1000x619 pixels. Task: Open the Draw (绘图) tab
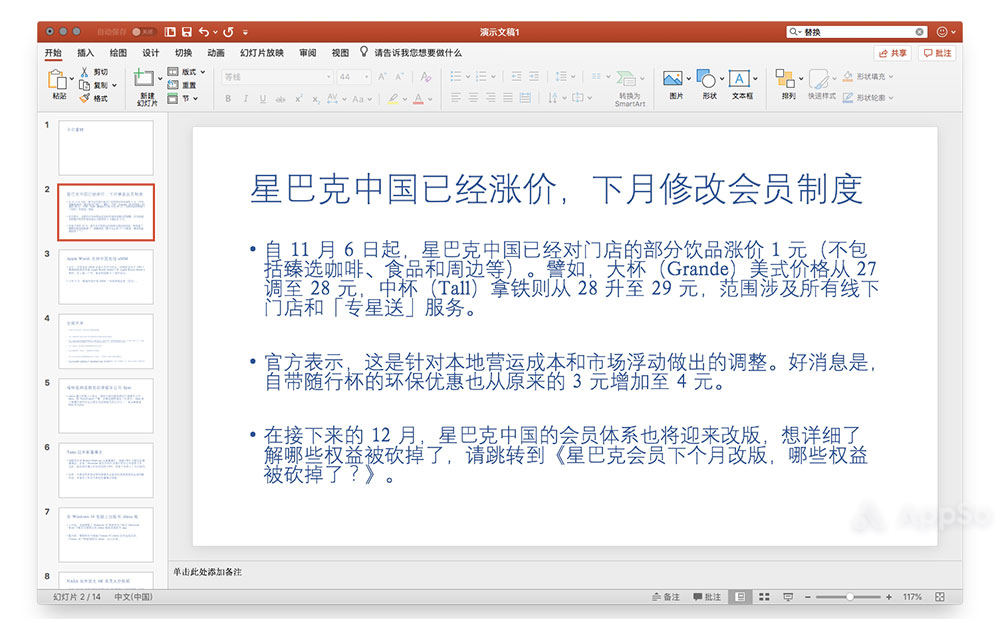(118, 53)
